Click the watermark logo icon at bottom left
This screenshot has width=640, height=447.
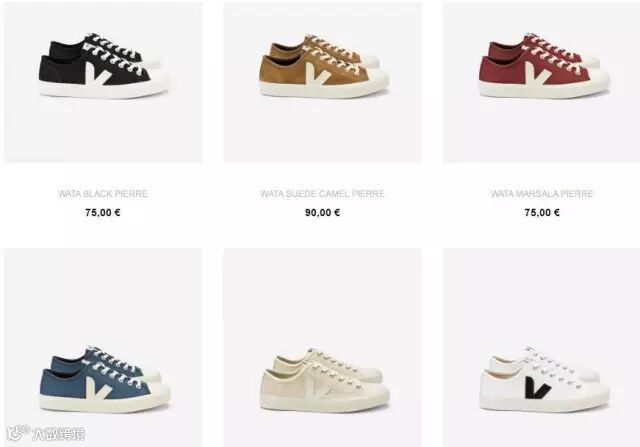18,433
